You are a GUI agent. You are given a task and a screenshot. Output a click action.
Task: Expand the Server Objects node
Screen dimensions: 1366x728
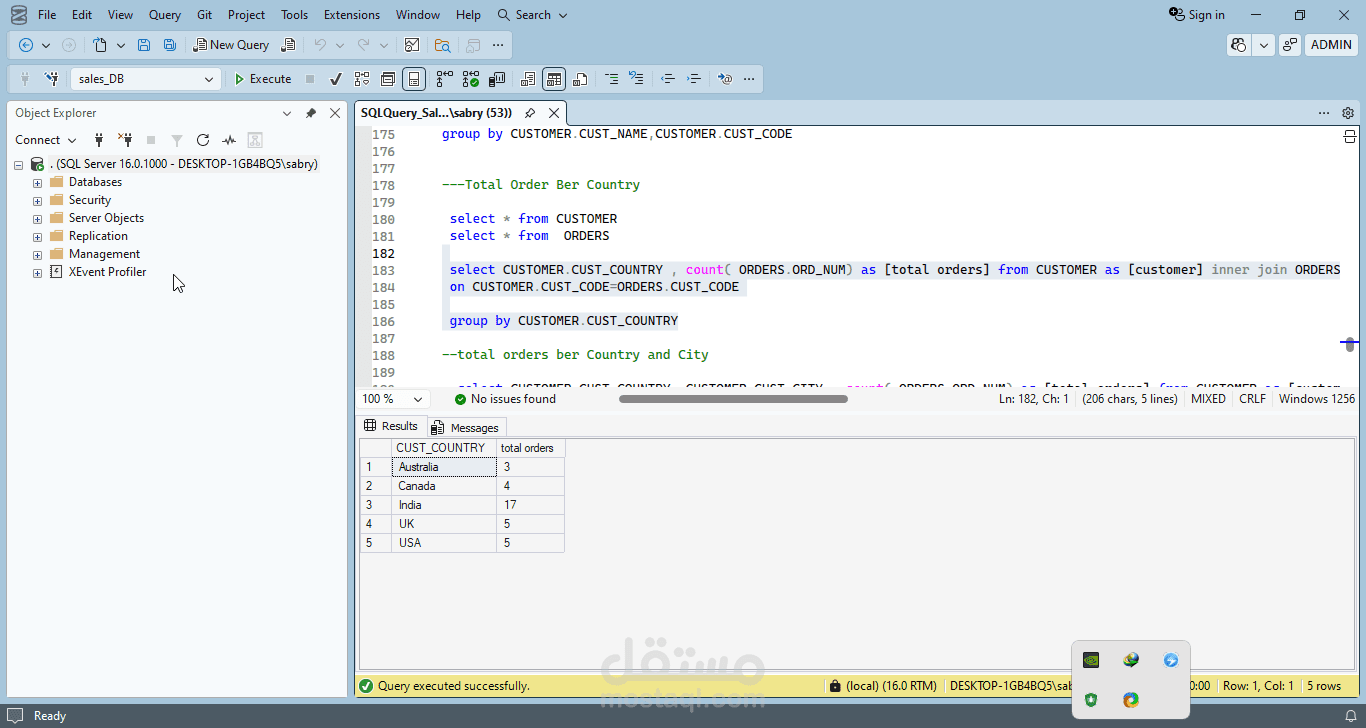38,219
